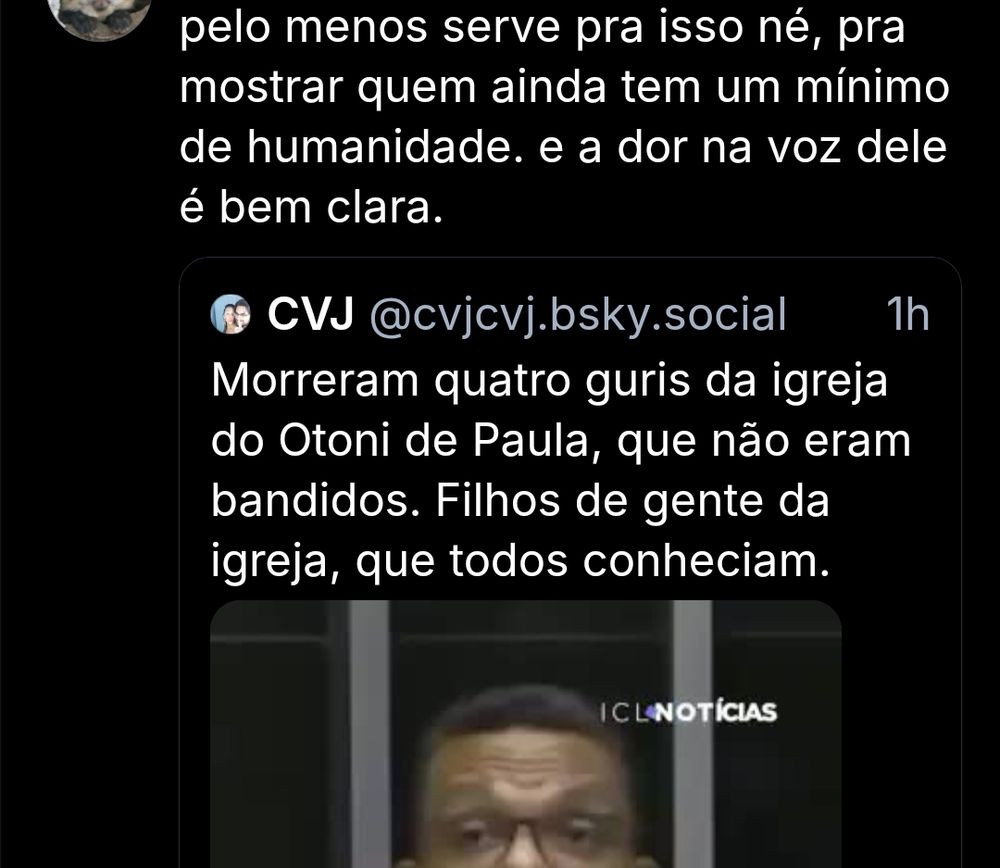
Task: Click the line "bandidos. Filhos de gente da"
Action: point(520,501)
